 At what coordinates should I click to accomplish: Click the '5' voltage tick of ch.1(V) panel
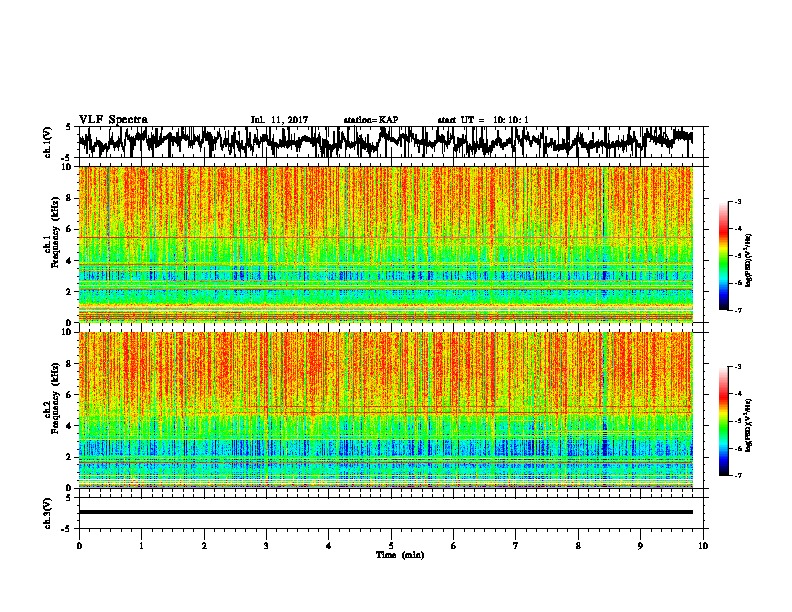pyautogui.click(x=68, y=127)
